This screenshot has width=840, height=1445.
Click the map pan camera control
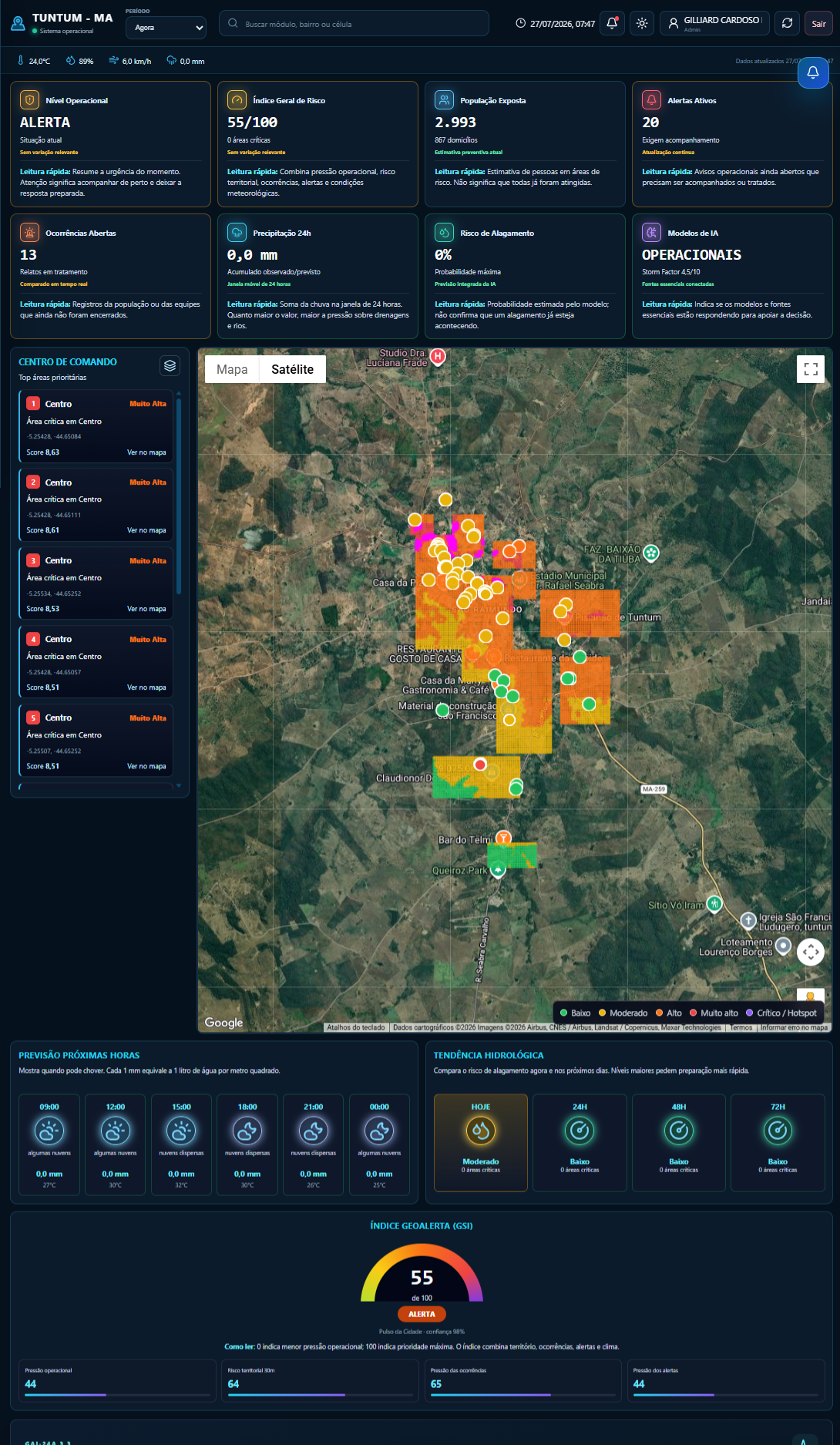pos(811,953)
